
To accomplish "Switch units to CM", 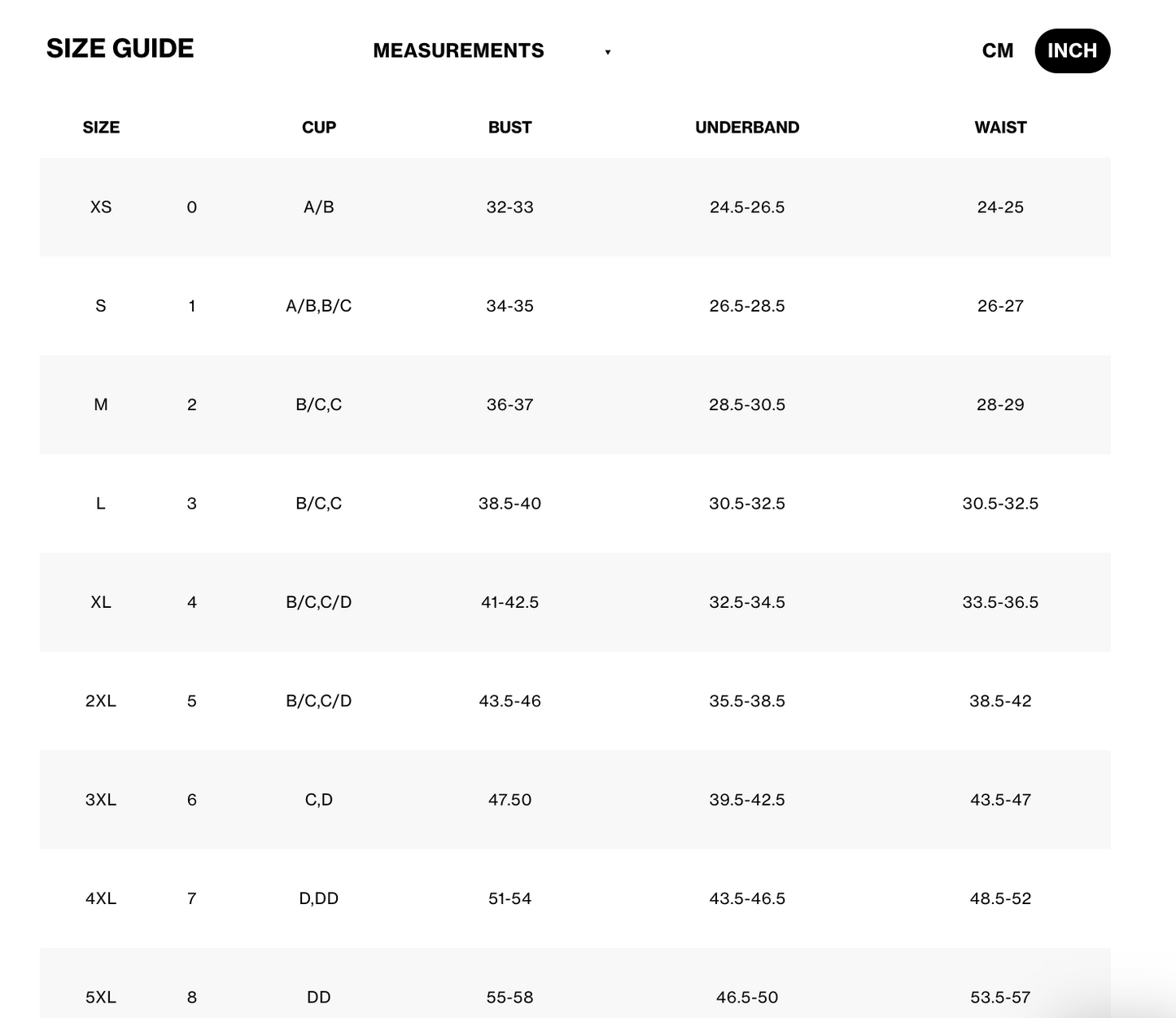I will (997, 50).
